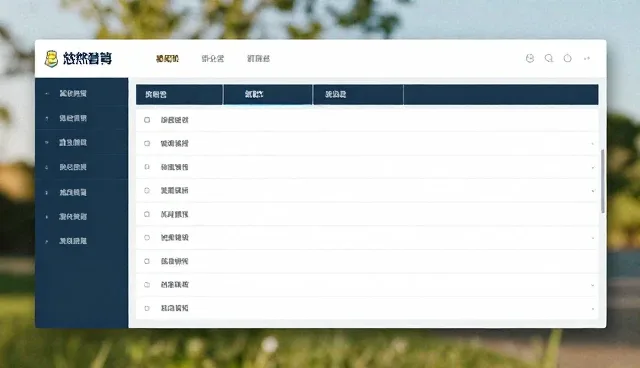Select the gold highlighted first top navigation tab
This screenshot has width=640, height=368.
pos(167,59)
